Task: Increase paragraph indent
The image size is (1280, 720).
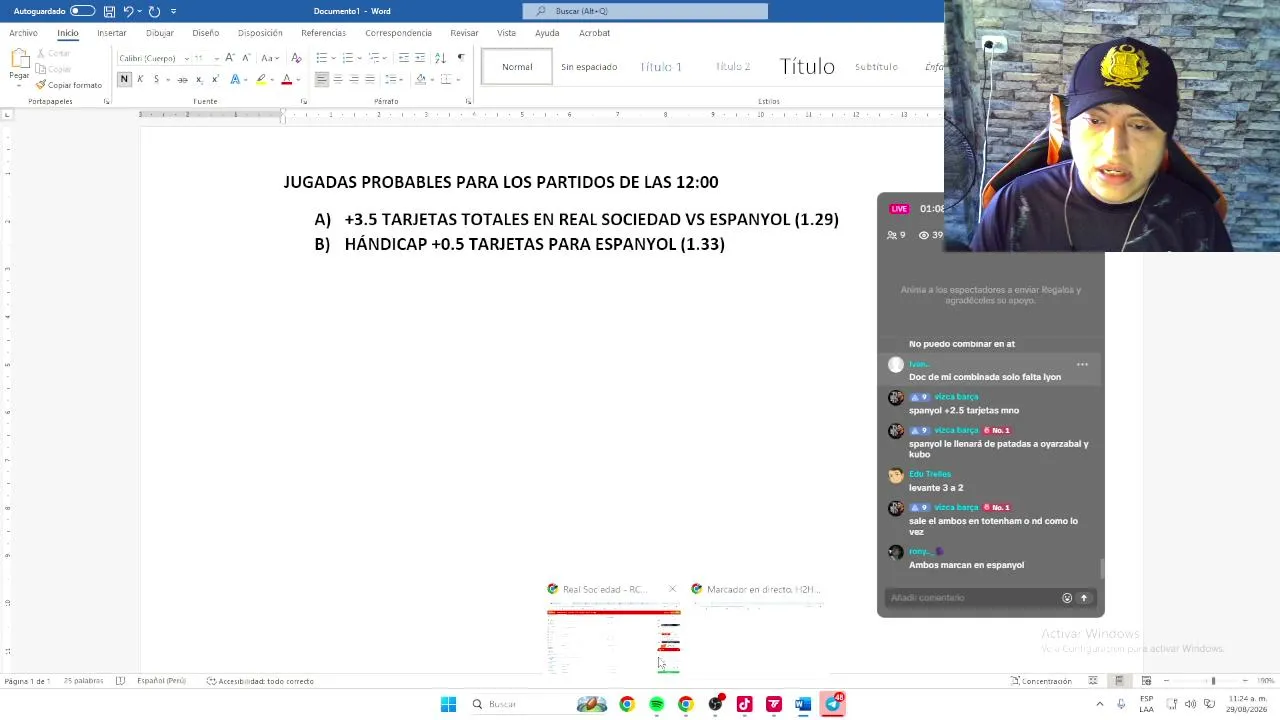Action: (420, 58)
